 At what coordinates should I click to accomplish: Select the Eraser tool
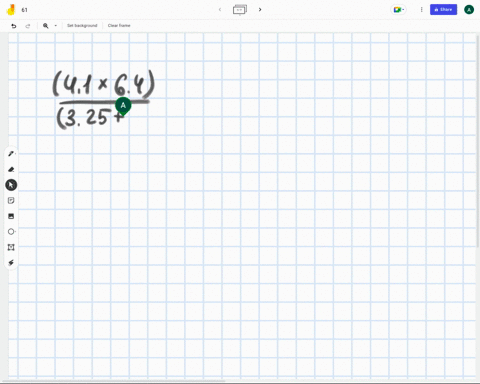pos(11,169)
